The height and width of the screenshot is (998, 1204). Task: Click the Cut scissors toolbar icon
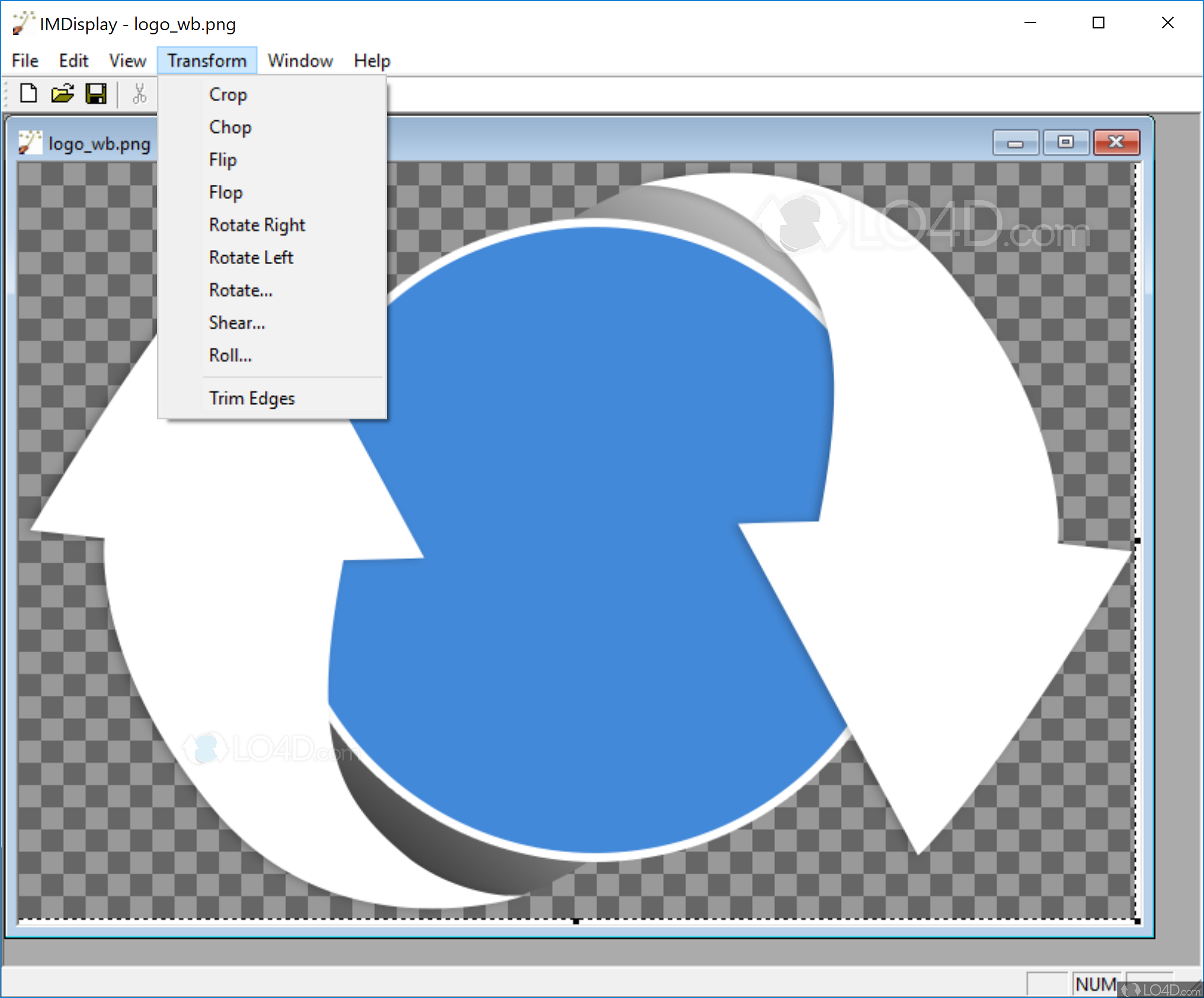[x=139, y=94]
